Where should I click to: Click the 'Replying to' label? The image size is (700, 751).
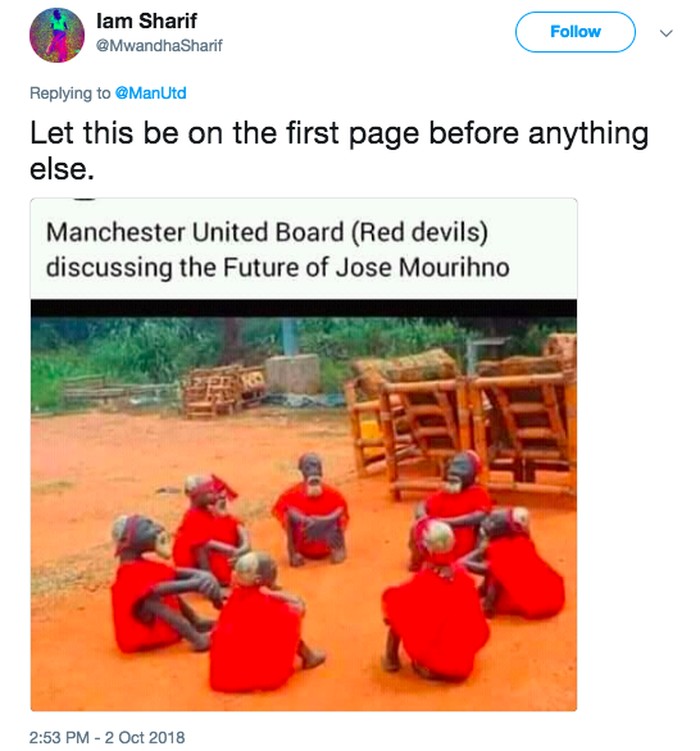pyautogui.click(x=70, y=93)
